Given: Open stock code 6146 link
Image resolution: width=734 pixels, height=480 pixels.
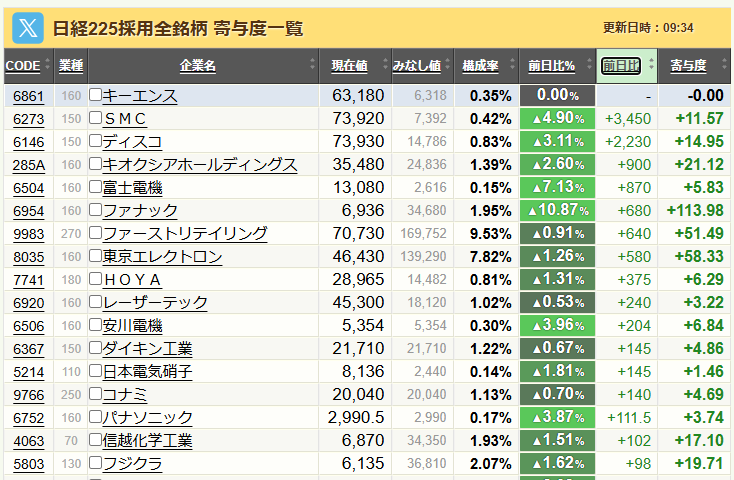Looking at the screenshot, I should point(28,142).
